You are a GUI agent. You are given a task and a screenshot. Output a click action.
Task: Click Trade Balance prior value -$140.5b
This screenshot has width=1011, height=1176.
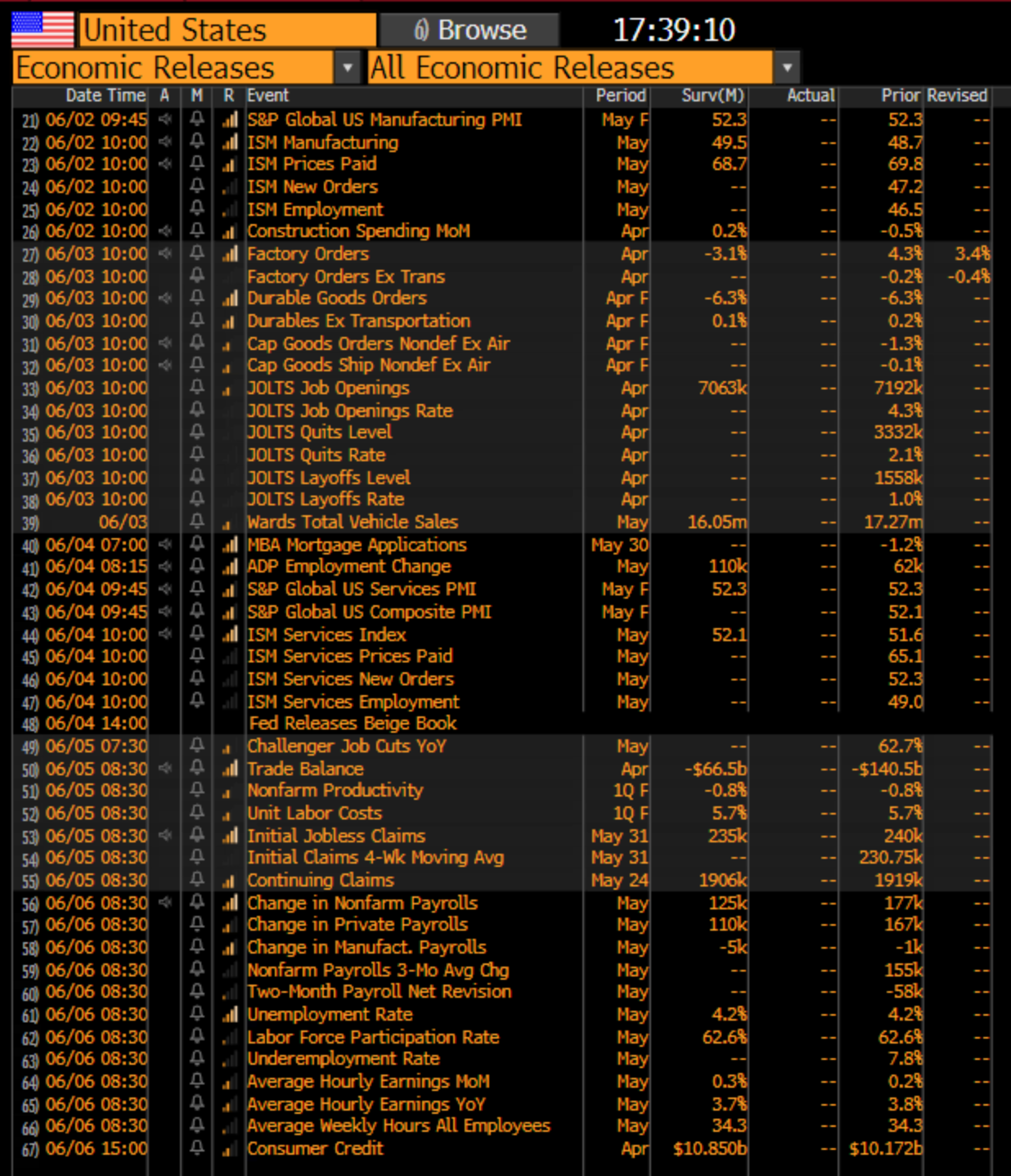(887, 769)
